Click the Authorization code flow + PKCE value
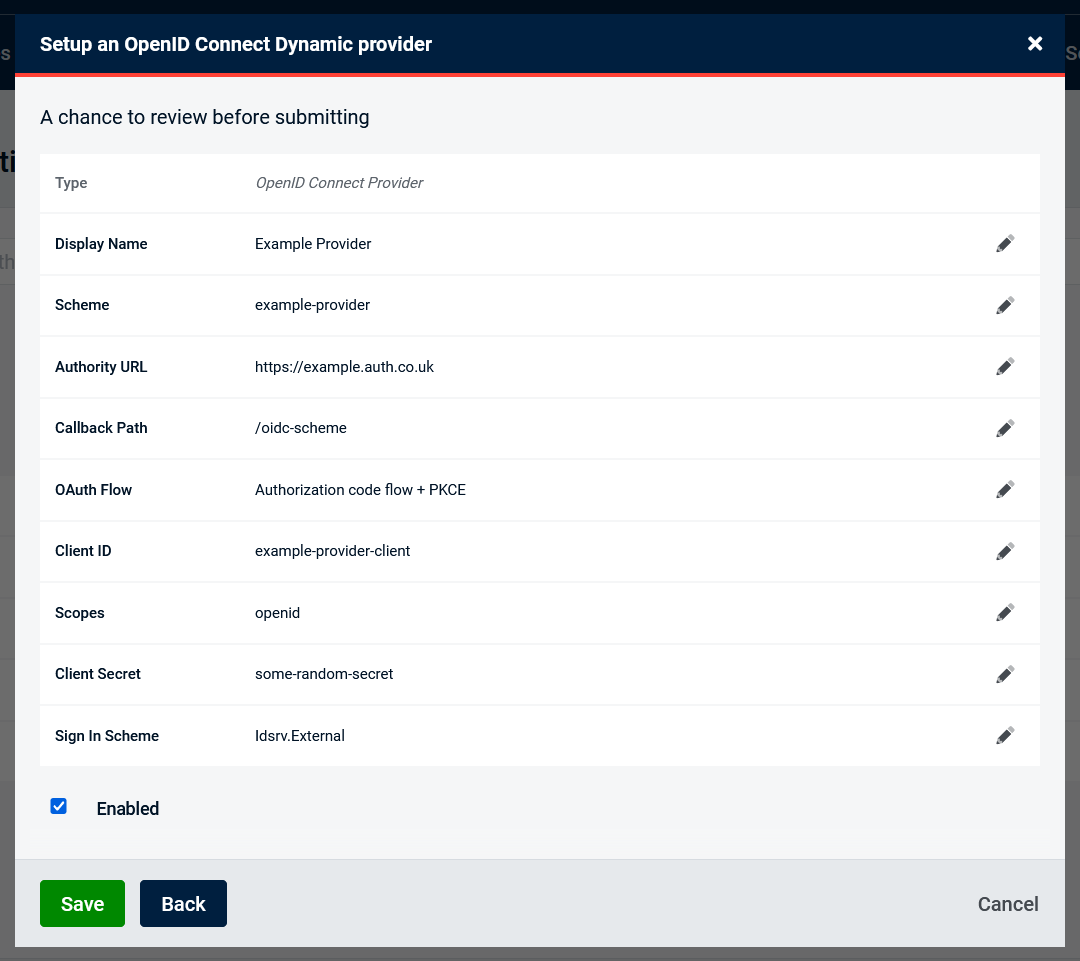 [x=360, y=490]
